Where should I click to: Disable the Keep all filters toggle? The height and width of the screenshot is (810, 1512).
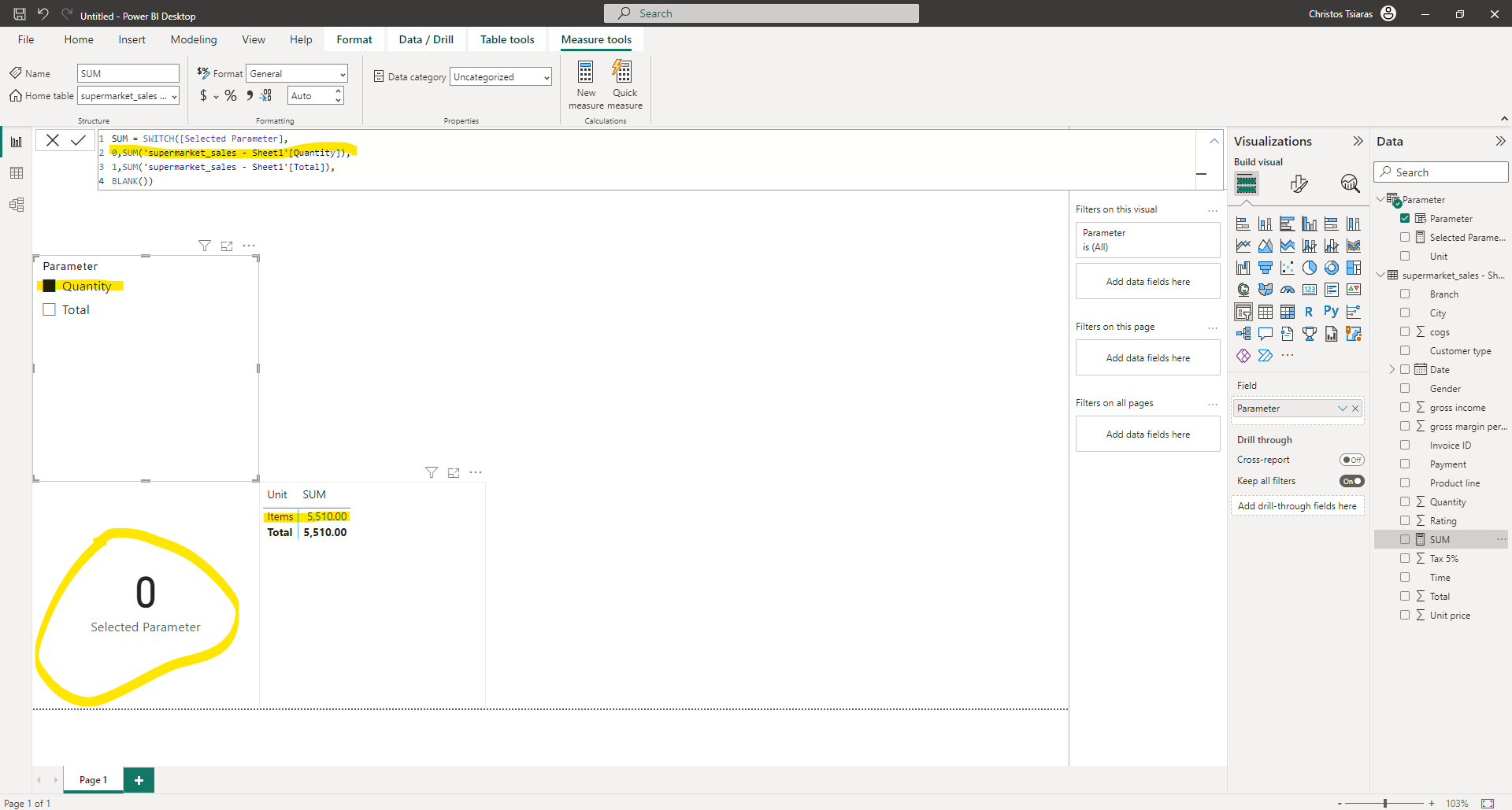pyautogui.click(x=1351, y=481)
